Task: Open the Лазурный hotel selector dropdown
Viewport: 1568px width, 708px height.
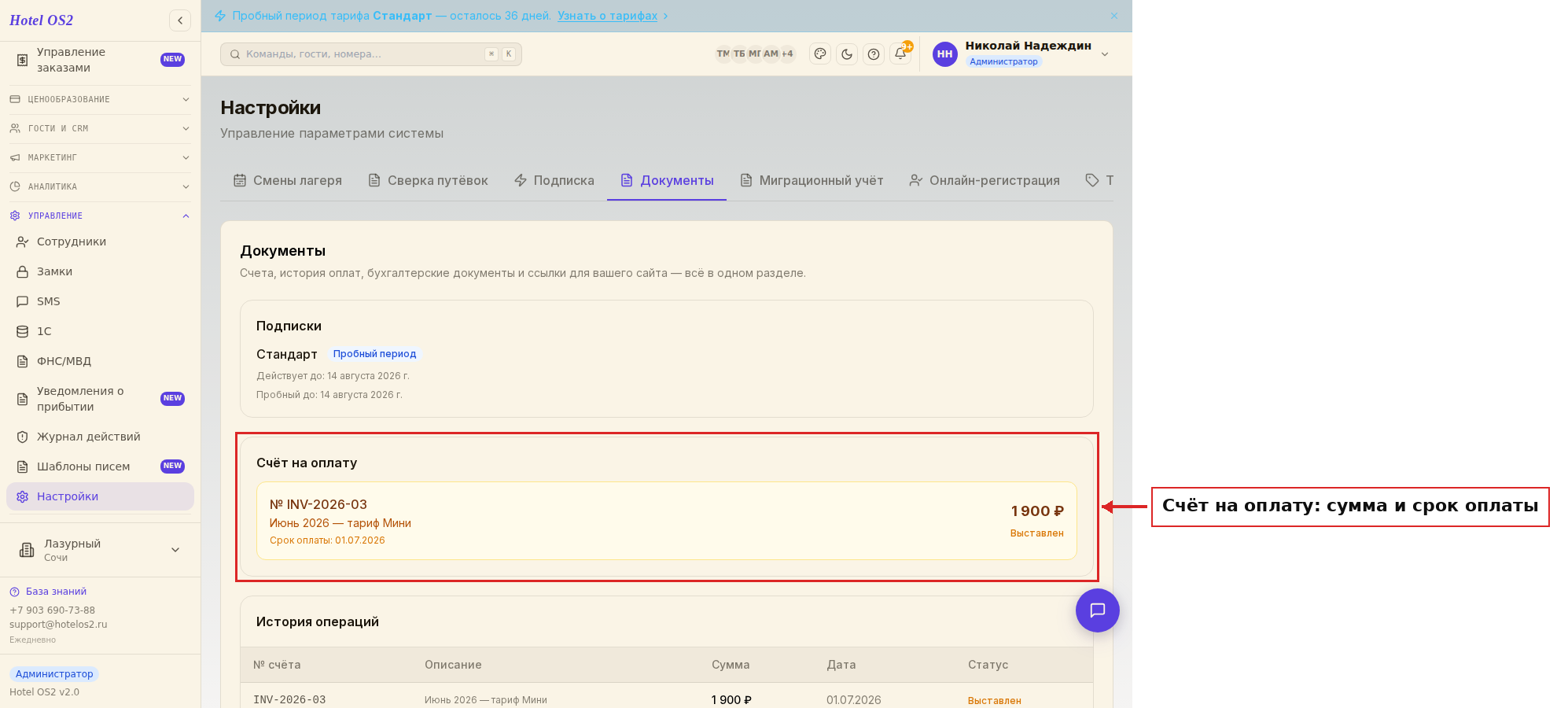Action: (100, 550)
